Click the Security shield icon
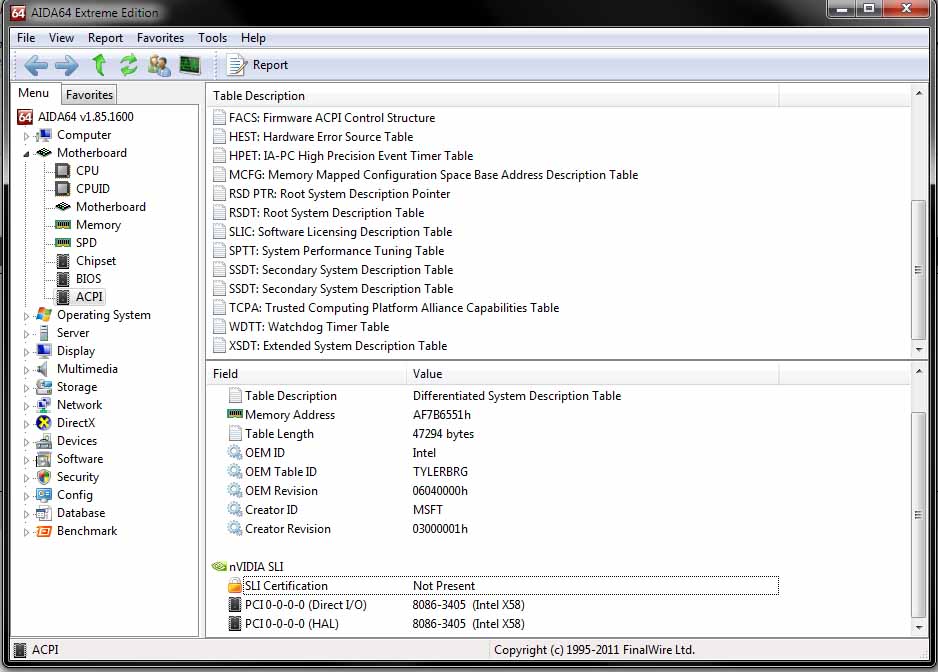This screenshot has width=938, height=672. tap(43, 477)
